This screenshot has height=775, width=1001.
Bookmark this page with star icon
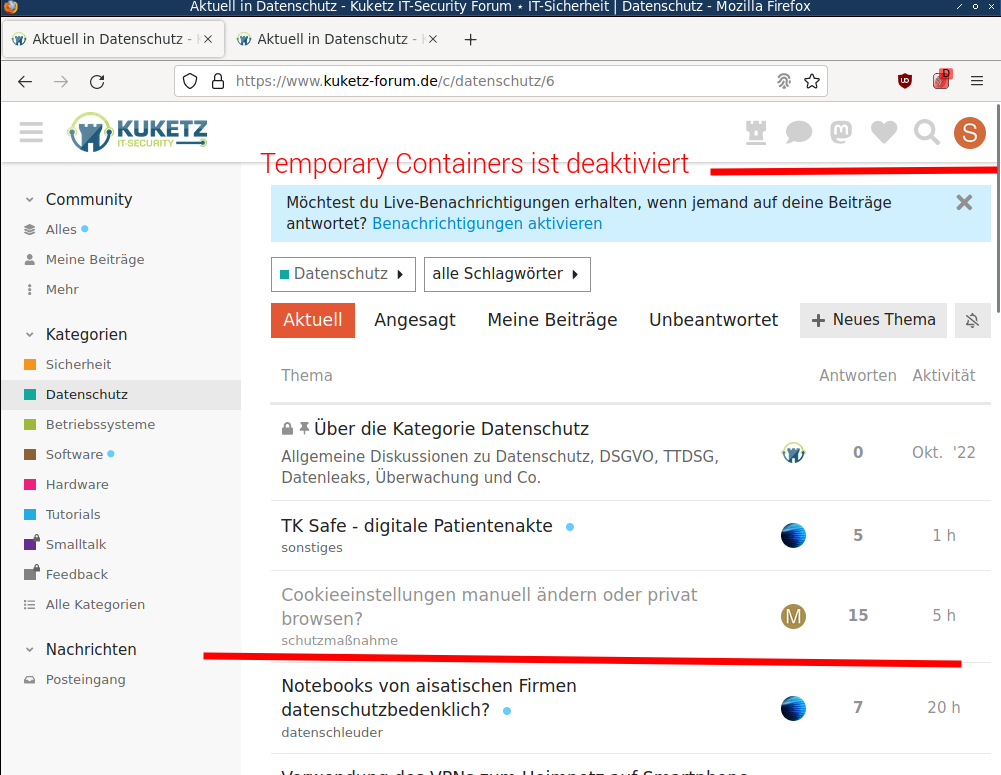(812, 81)
